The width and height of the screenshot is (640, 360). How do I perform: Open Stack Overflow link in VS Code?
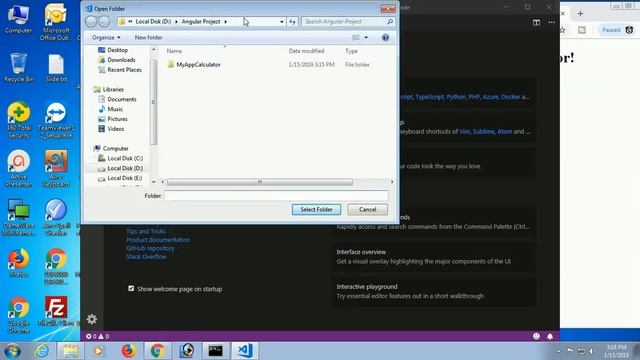146,257
